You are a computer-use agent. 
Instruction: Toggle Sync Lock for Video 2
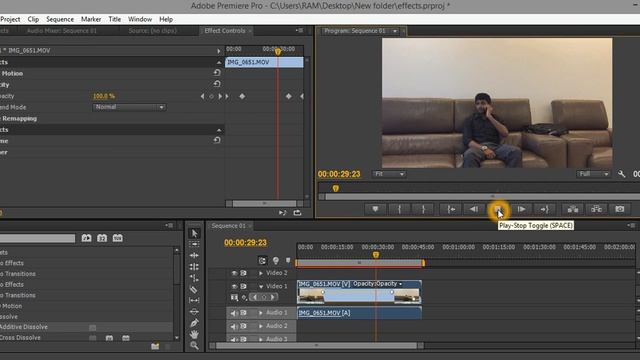click(243, 273)
